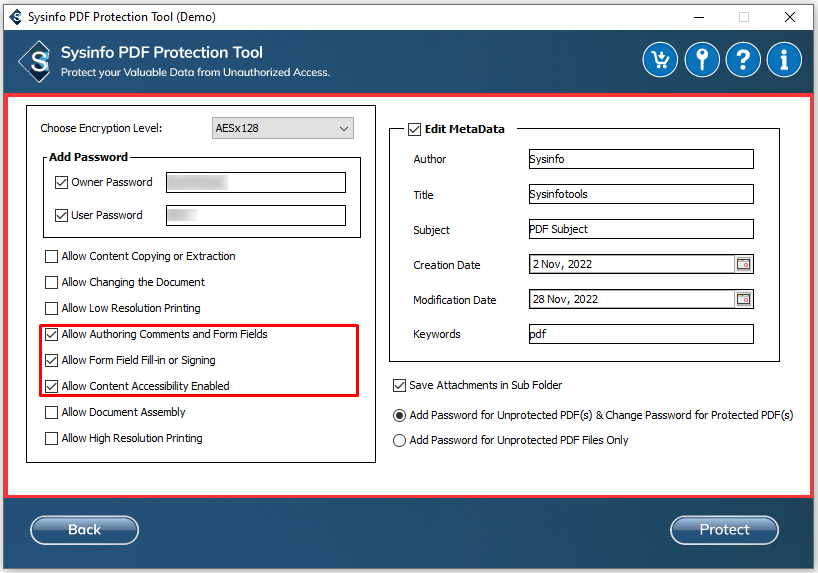Enable Allow Document Assembly
Image resolution: width=818 pixels, height=573 pixels.
(x=51, y=412)
